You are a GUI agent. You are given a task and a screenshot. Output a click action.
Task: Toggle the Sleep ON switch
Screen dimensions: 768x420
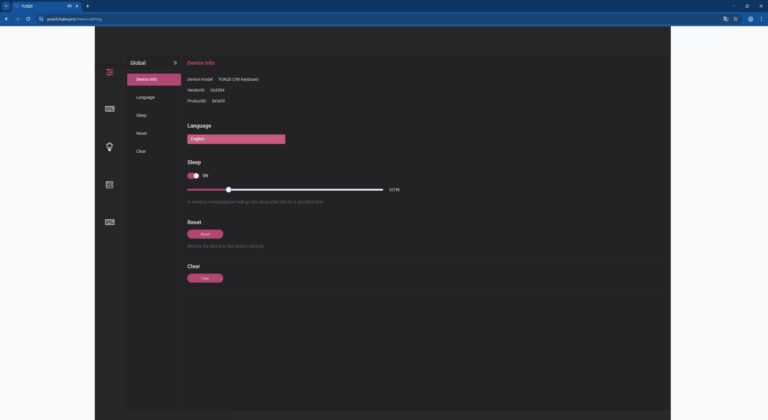(x=193, y=175)
